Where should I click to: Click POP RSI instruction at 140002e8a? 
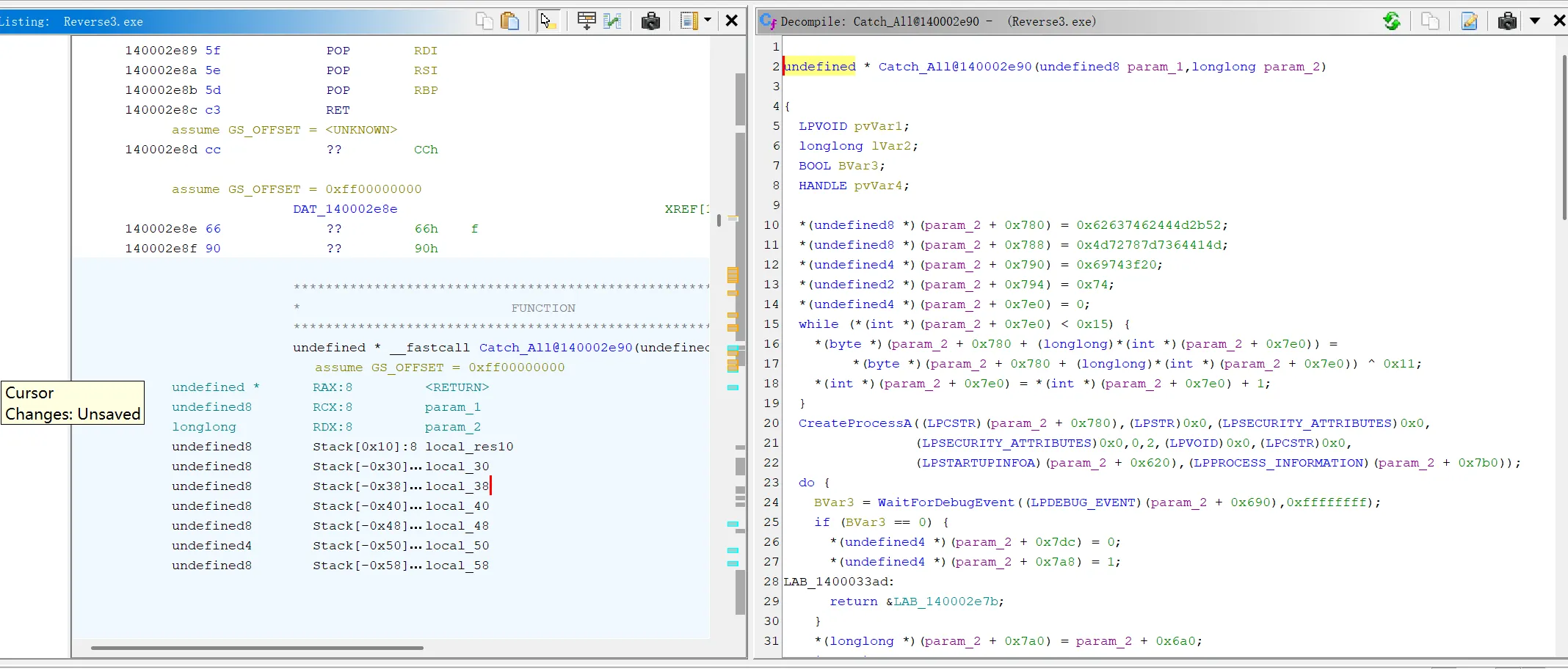tap(382, 70)
